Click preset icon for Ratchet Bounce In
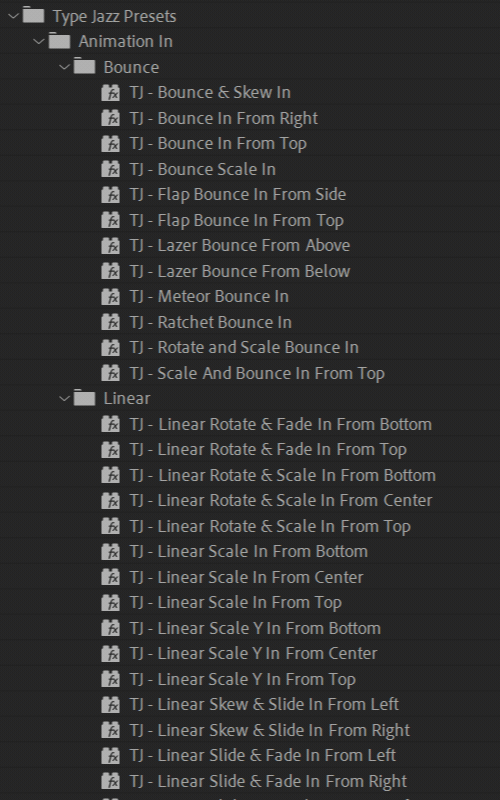The width and height of the screenshot is (500, 800). tap(111, 322)
